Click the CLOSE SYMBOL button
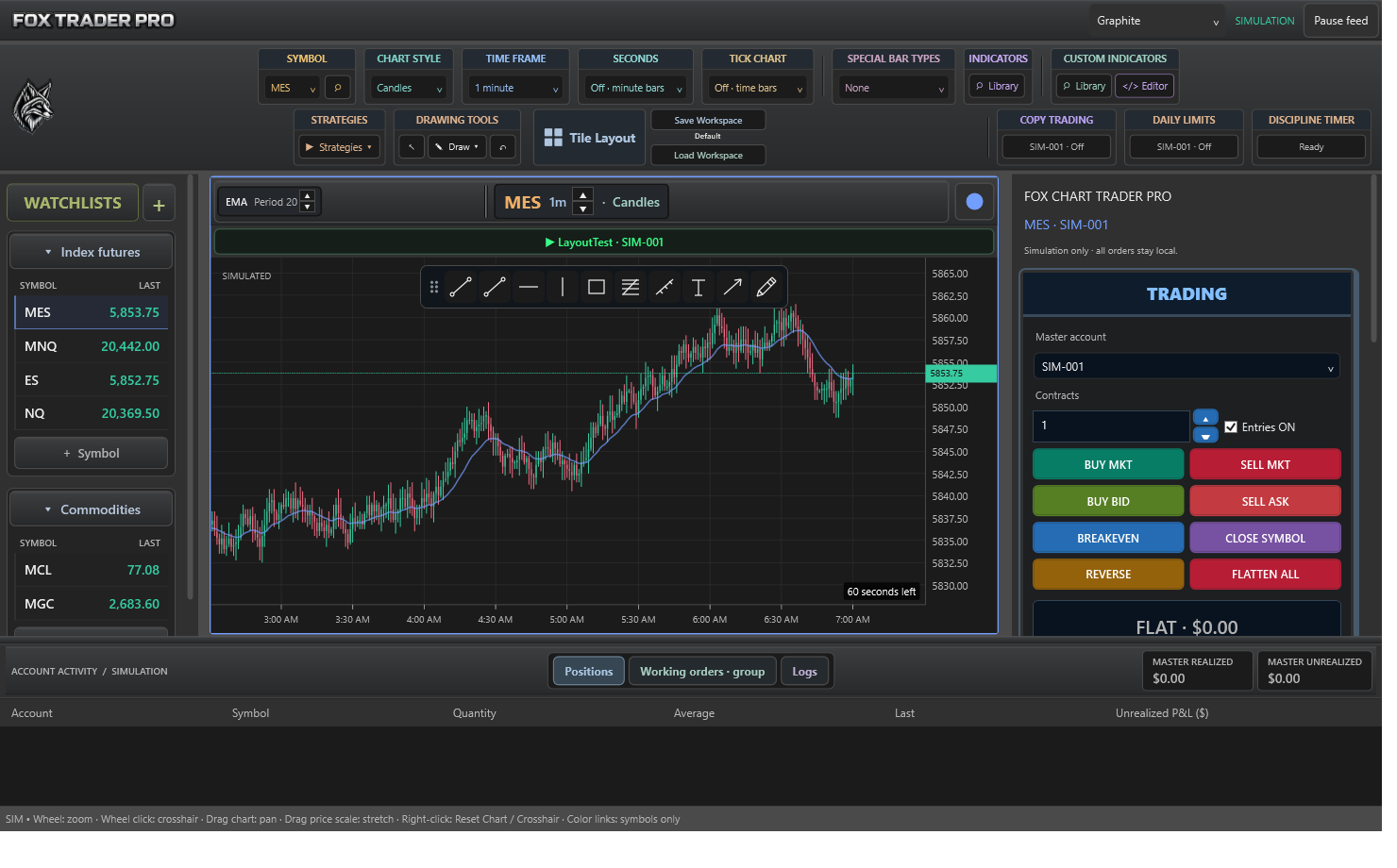 (1265, 539)
